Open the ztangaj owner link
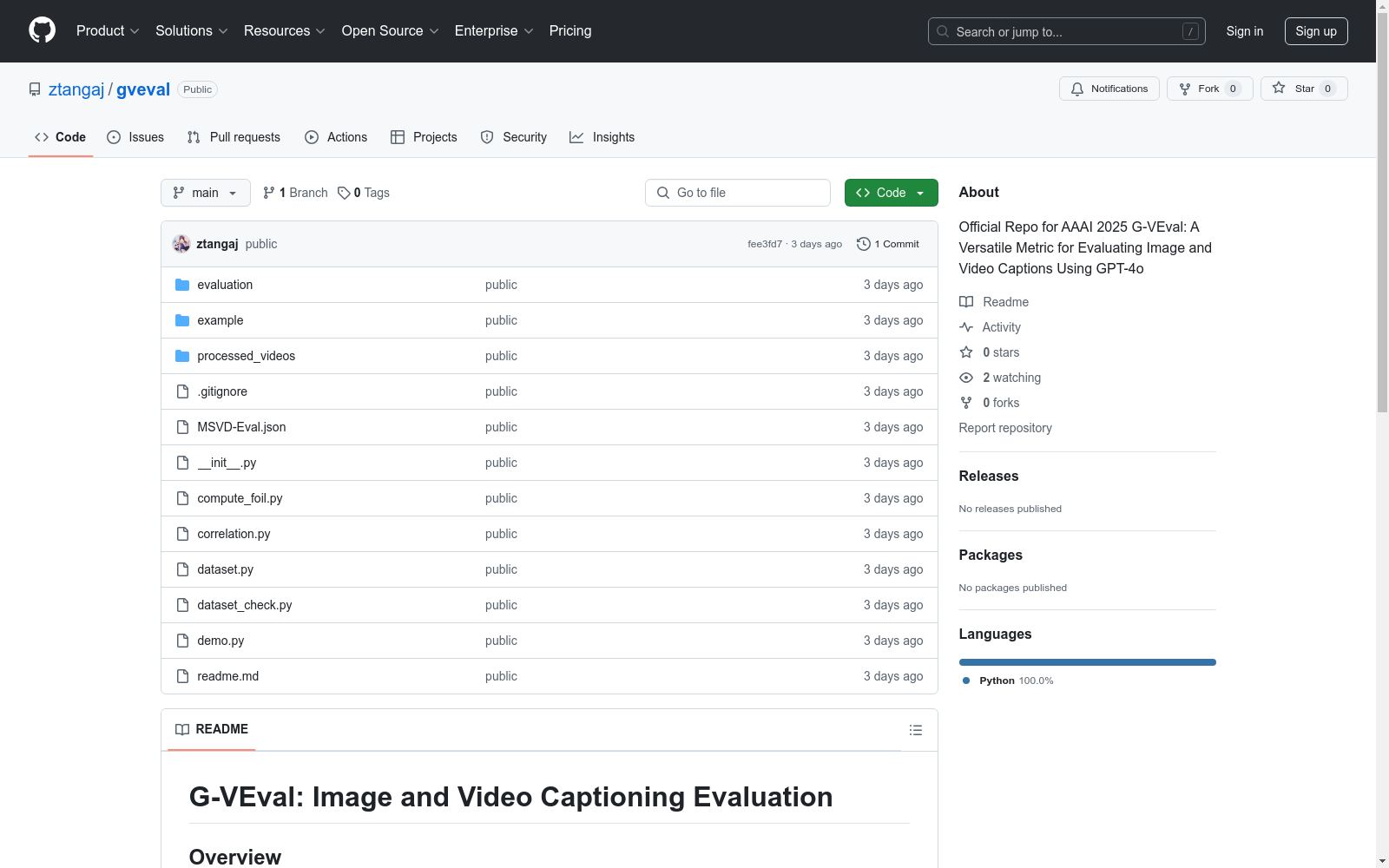Image resolution: width=1389 pixels, height=868 pixels. coord(76,89)
